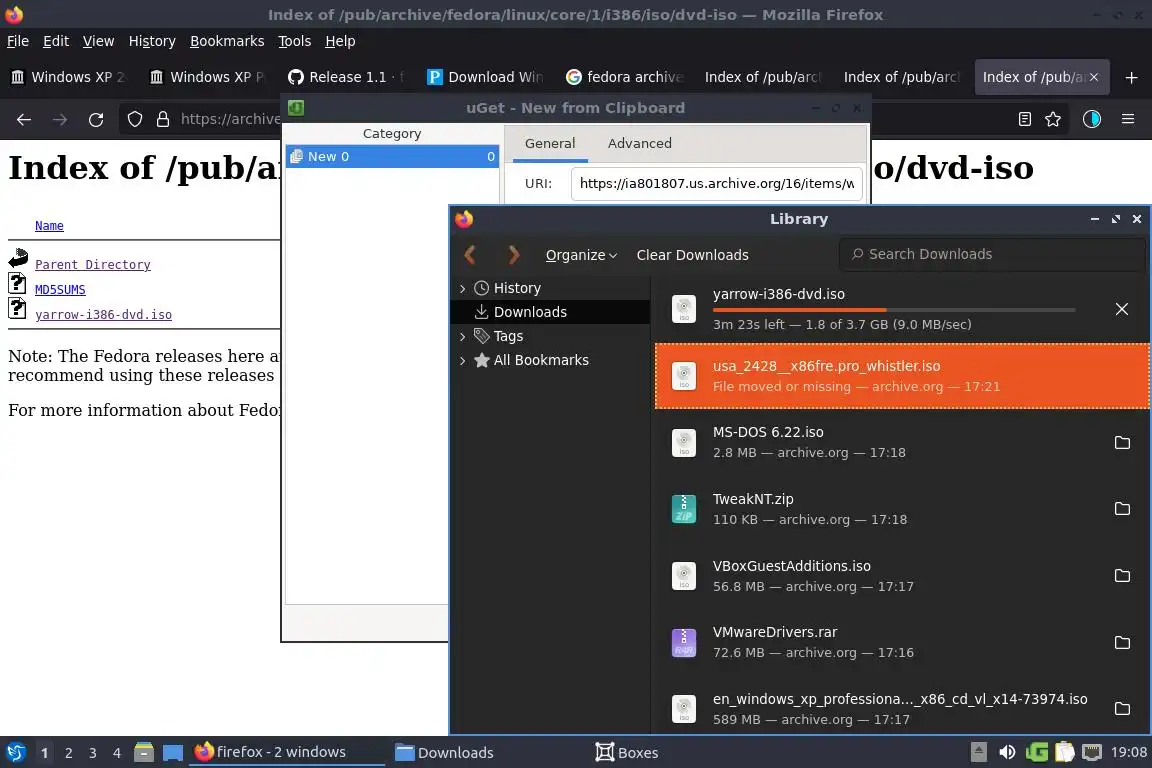Click the MD5SUMS file icon

point(17,284)
